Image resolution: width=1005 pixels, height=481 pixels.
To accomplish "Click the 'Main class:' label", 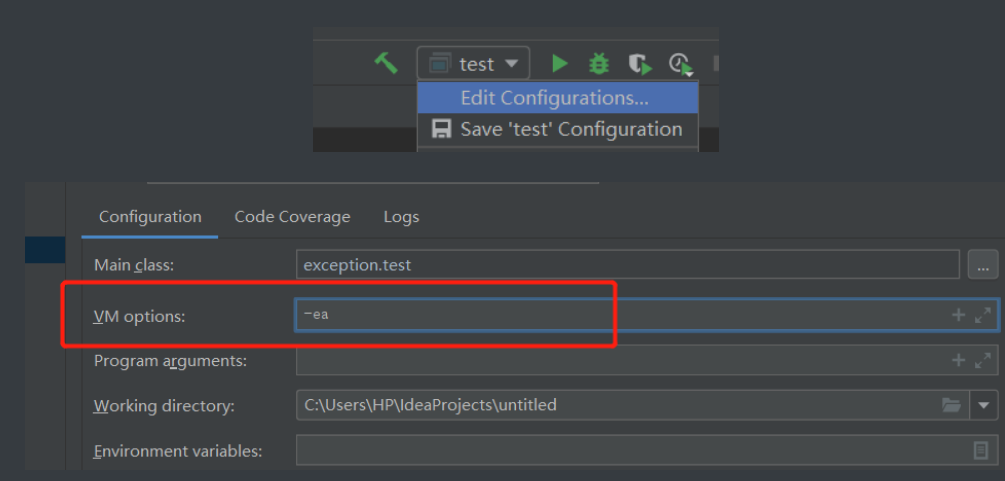I will [x=134, y=265].
